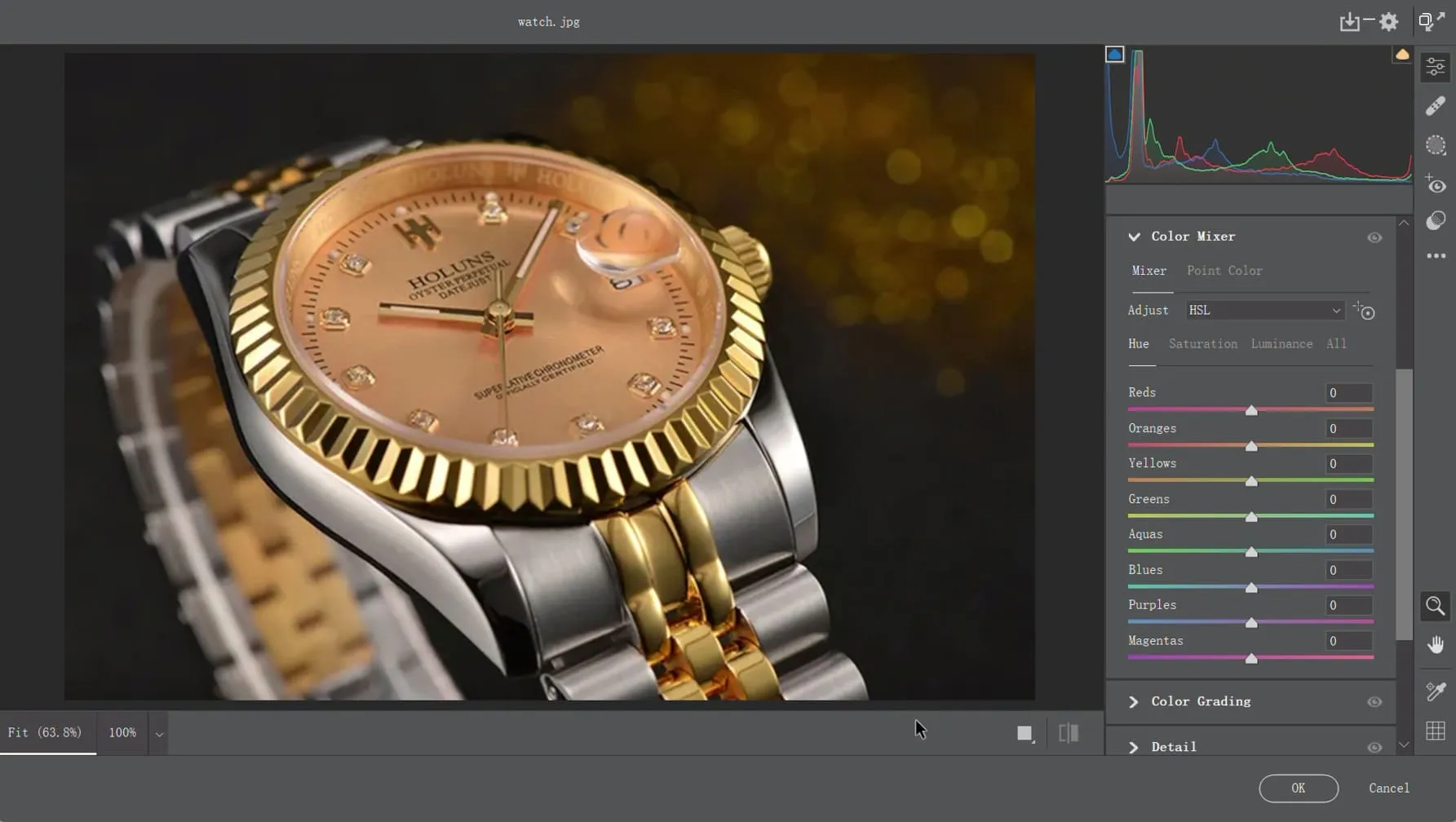Image resolution: width=1456 pixels, height=822 pixels.
Task: Open the Masking tool
Action: (1436, 144)
